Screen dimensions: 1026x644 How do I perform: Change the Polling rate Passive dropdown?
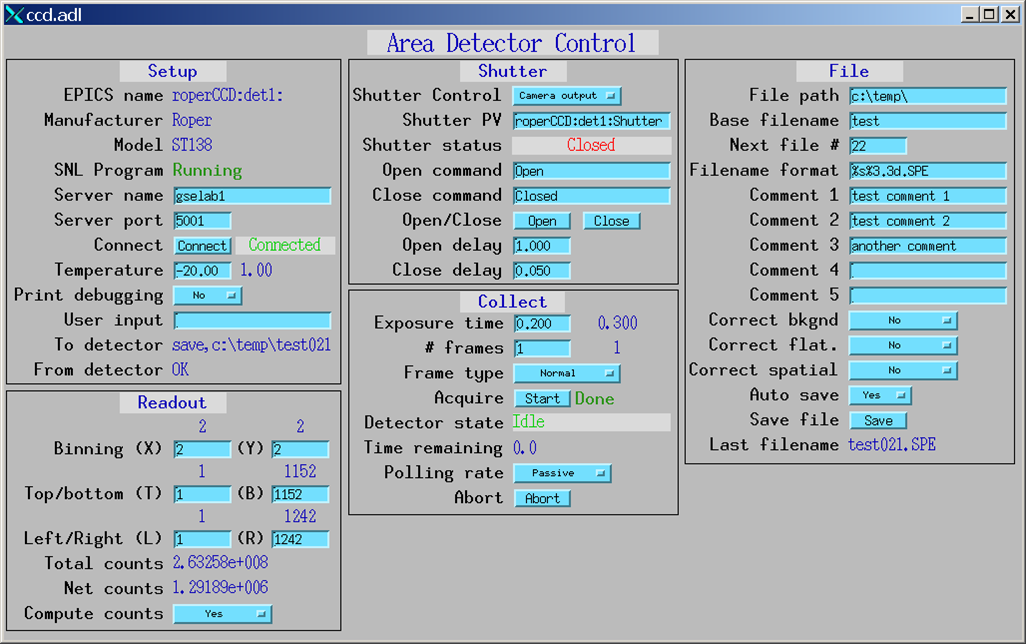click(561, 473)
